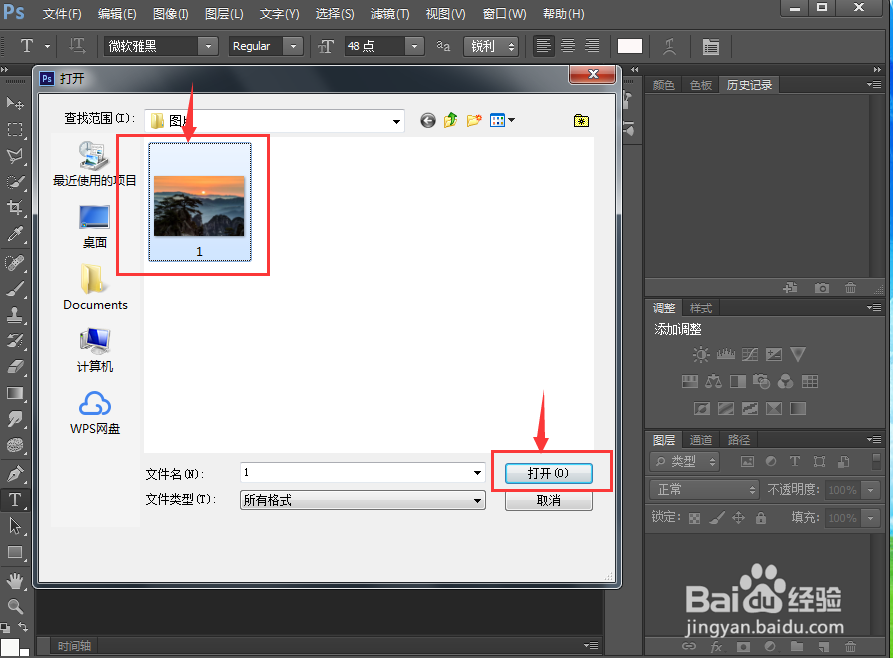This screenshot has height=658, width=893.
Task: Click foreground color swatch
Action: click(9, 647)
